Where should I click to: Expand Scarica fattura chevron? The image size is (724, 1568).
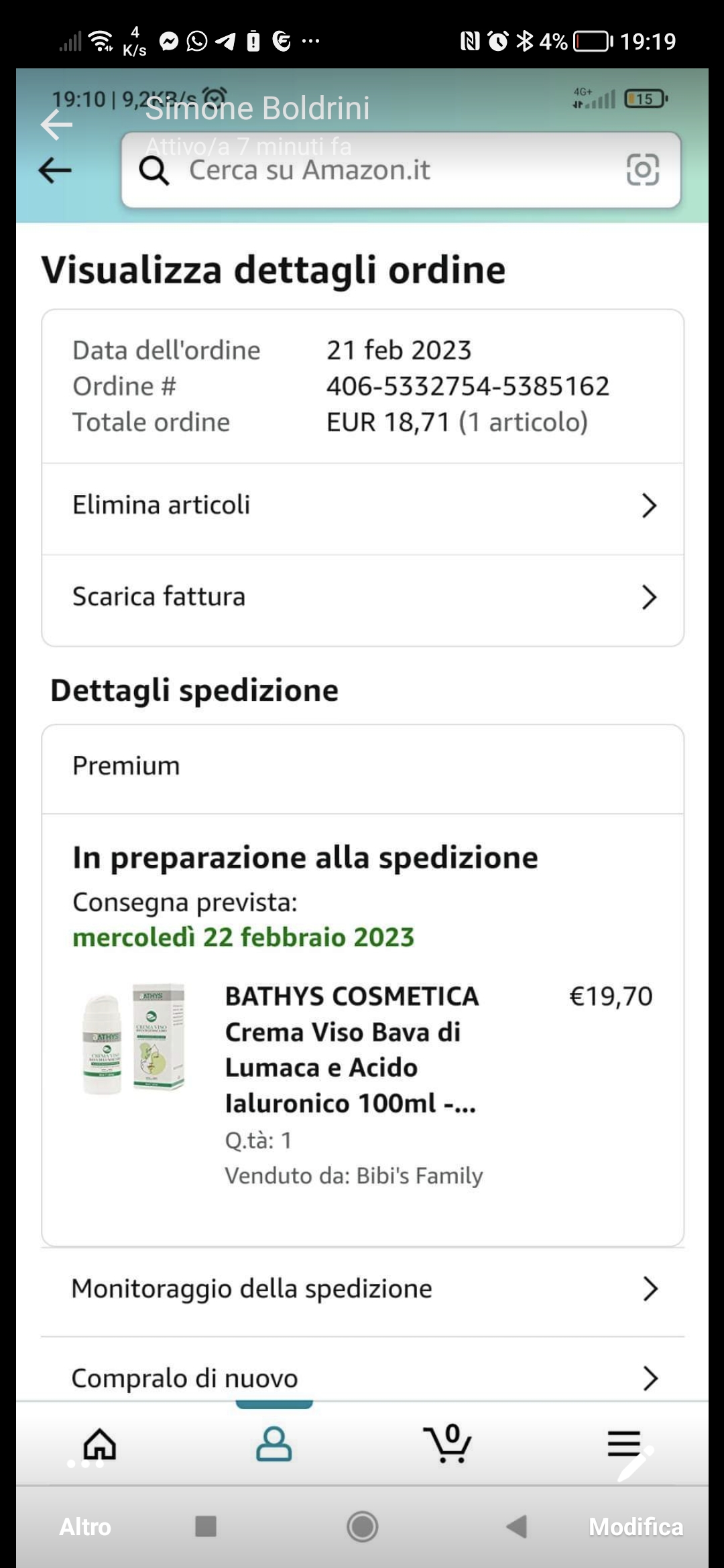click(648, 597)
